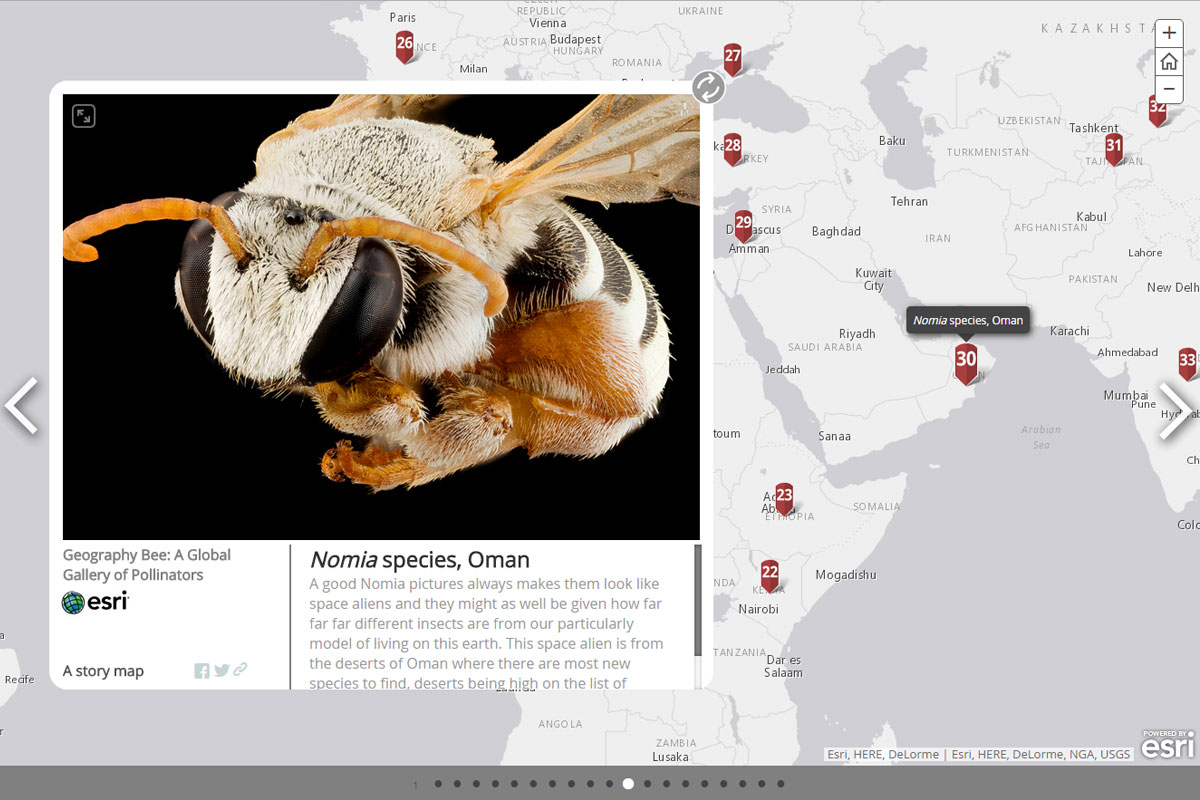The height and width of the screenshot is (800, 1200).
Task: Copy the story map share link
Action: click(x=240, y=670)
